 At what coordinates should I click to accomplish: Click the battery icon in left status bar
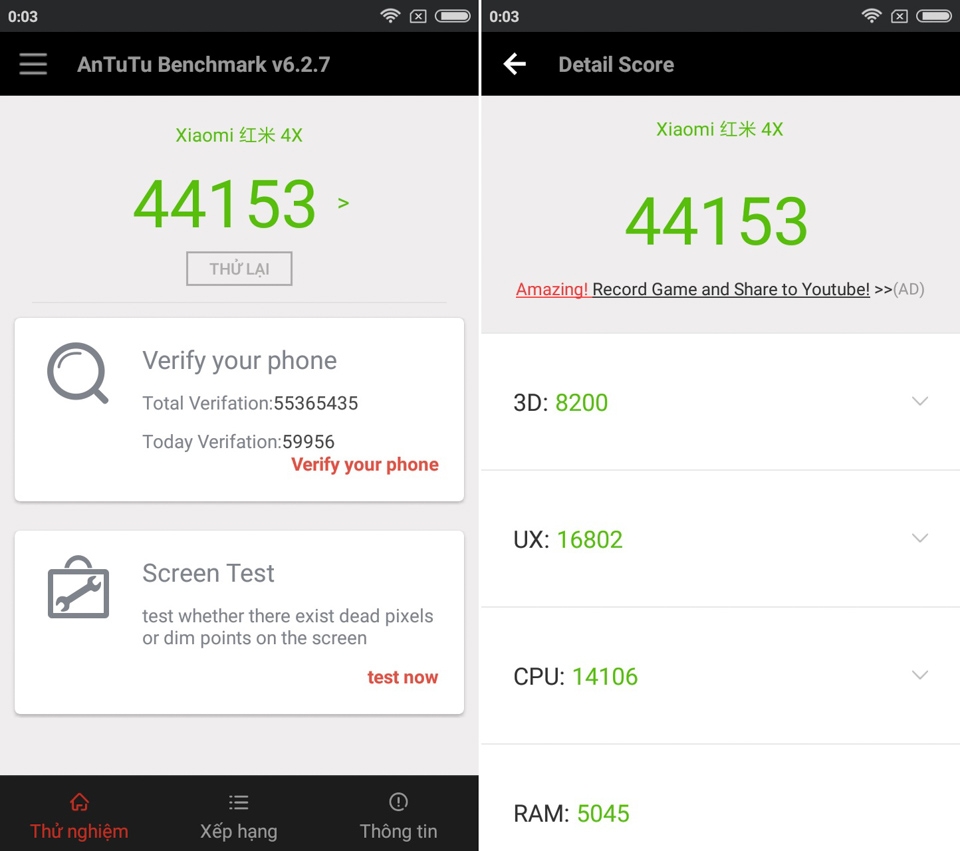pos(452,16)
